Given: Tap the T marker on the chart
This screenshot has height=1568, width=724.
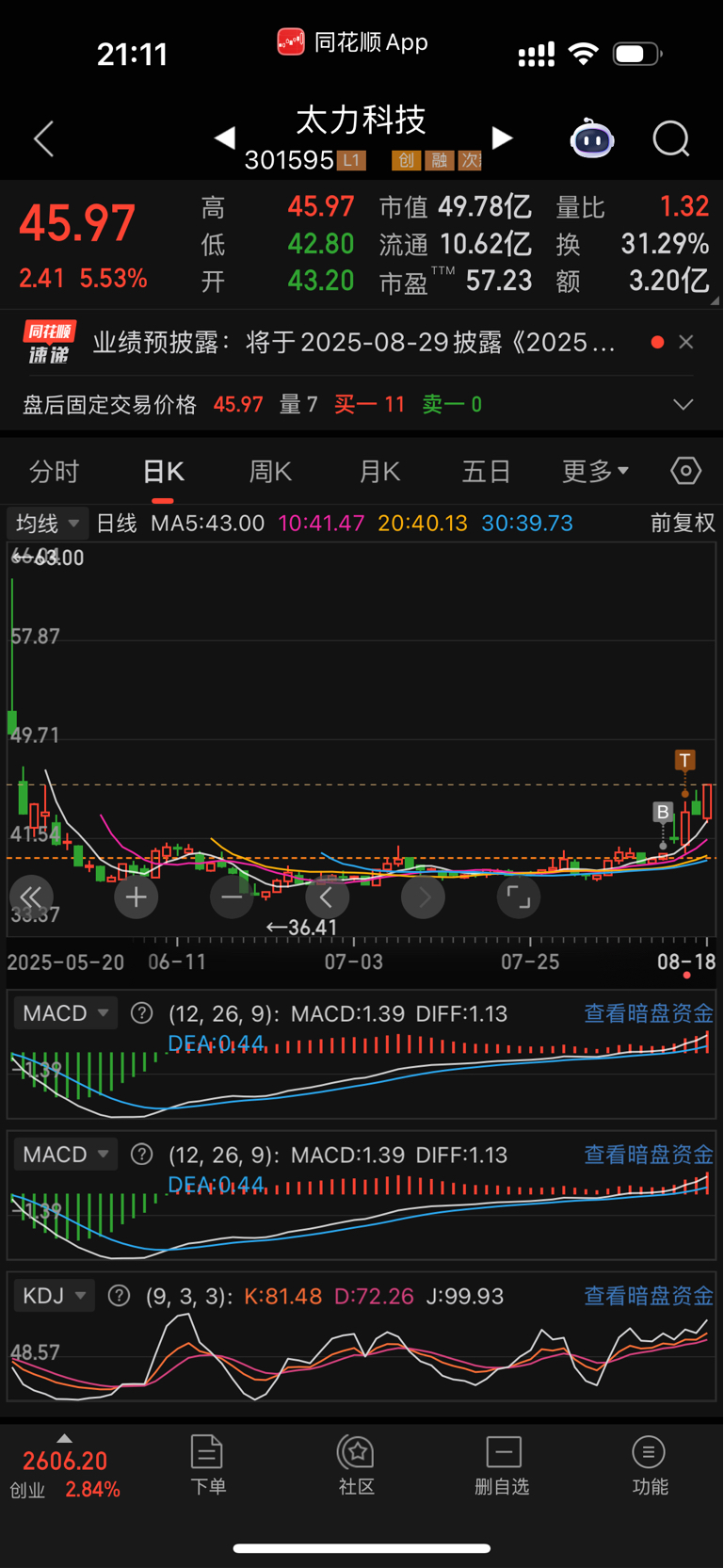Looking at the screenshot, I should point(684,760).
